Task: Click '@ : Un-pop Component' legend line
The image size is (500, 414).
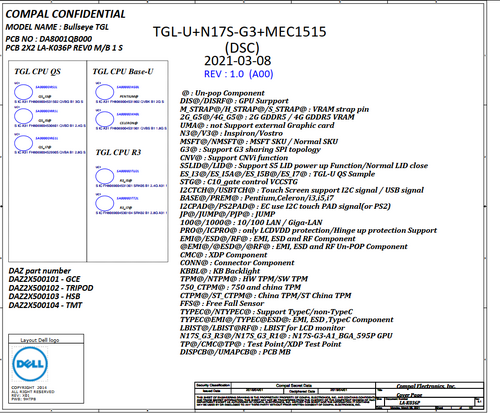Action: point(223,93)
